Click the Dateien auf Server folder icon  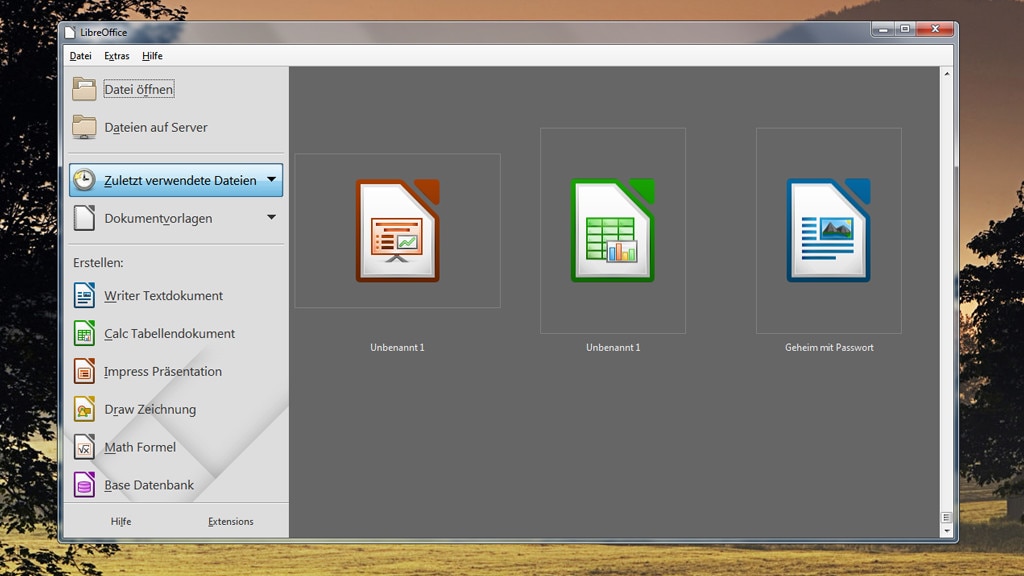pos(84,127)
